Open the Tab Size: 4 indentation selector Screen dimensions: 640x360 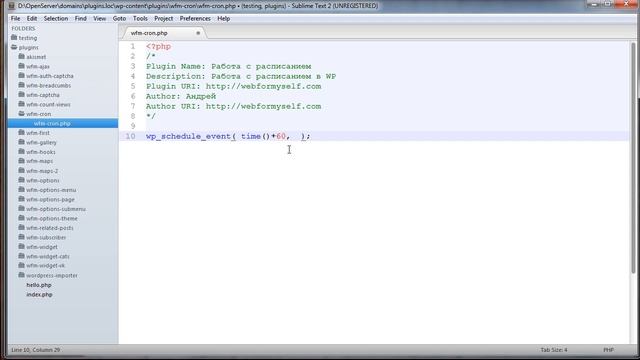click(554, 350)
